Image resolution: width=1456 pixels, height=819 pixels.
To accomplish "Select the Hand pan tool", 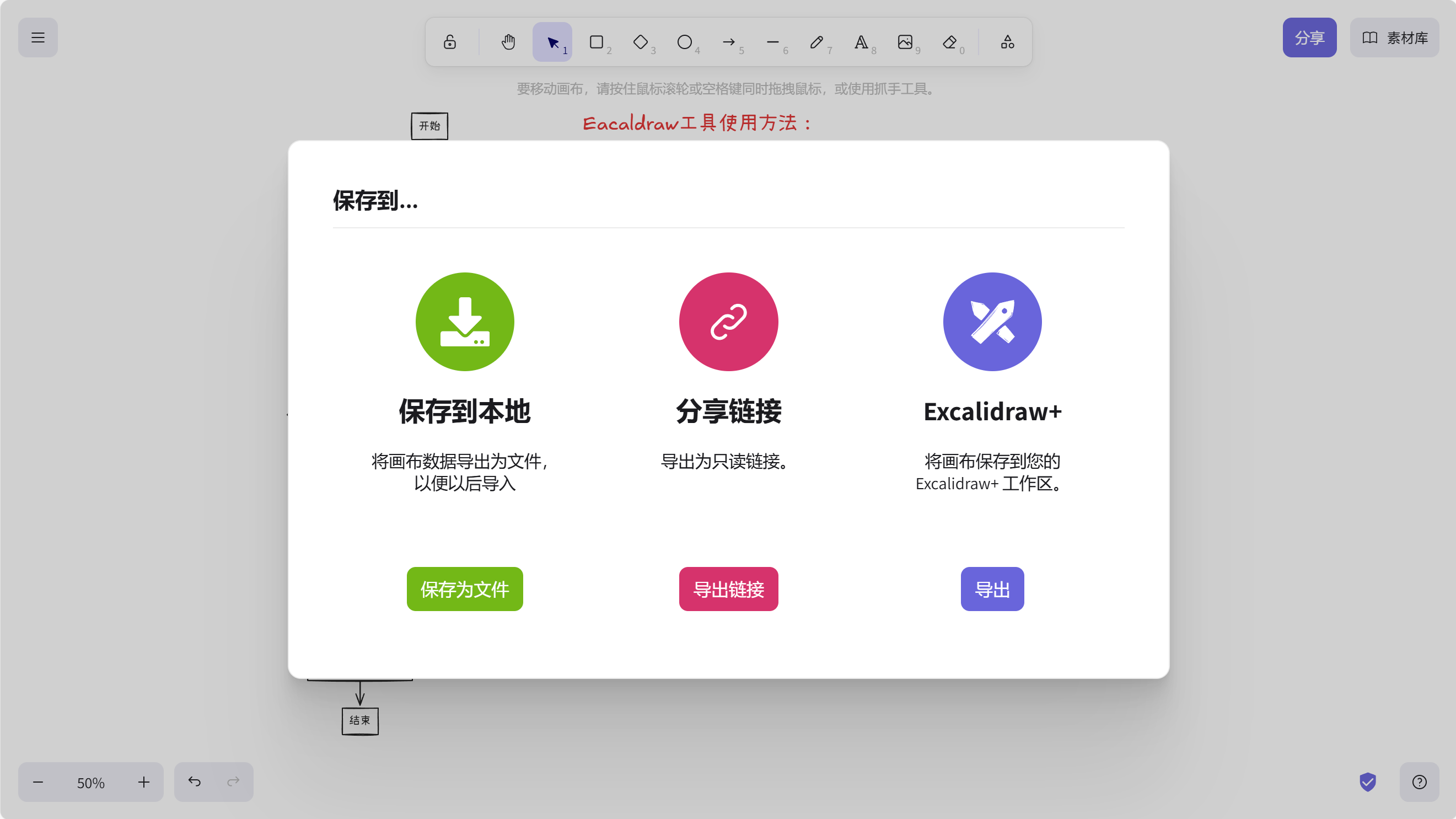I will tap(508, 41).
